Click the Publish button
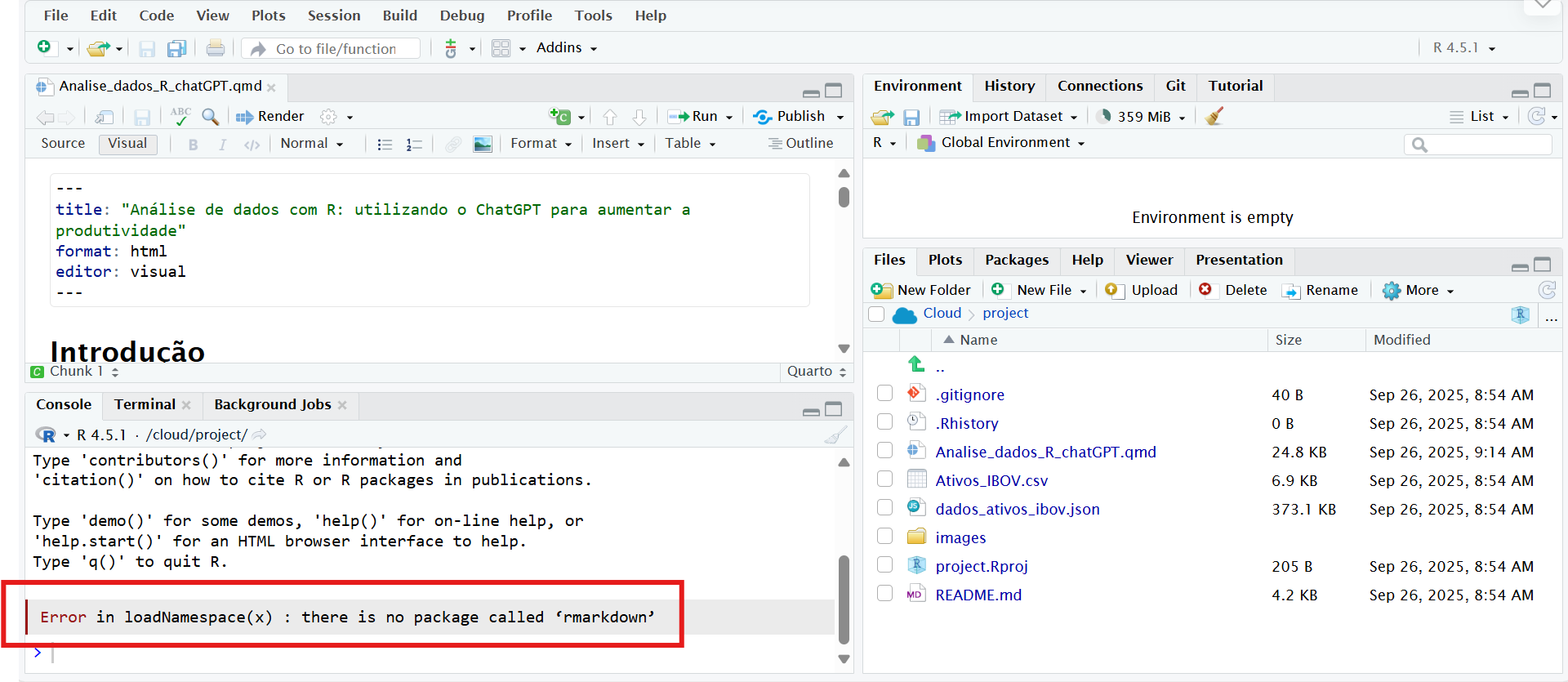Screen dimensions: 1568x682 [x=790, y=117]
